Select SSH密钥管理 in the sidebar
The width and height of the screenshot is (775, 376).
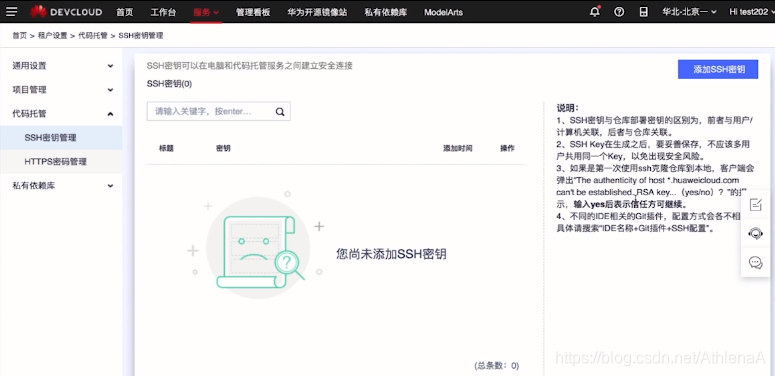tap(61, 138)
